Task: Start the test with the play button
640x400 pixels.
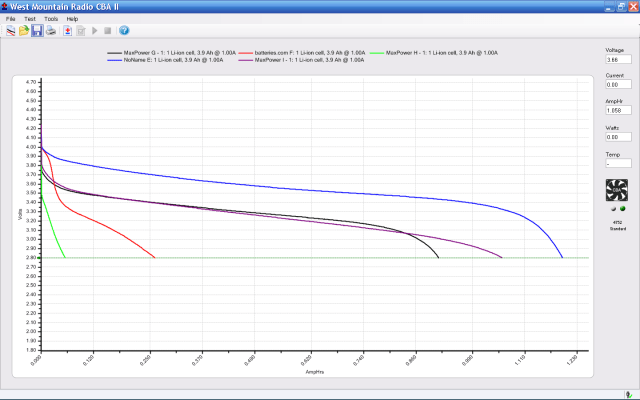Action: tap(95, 31)
